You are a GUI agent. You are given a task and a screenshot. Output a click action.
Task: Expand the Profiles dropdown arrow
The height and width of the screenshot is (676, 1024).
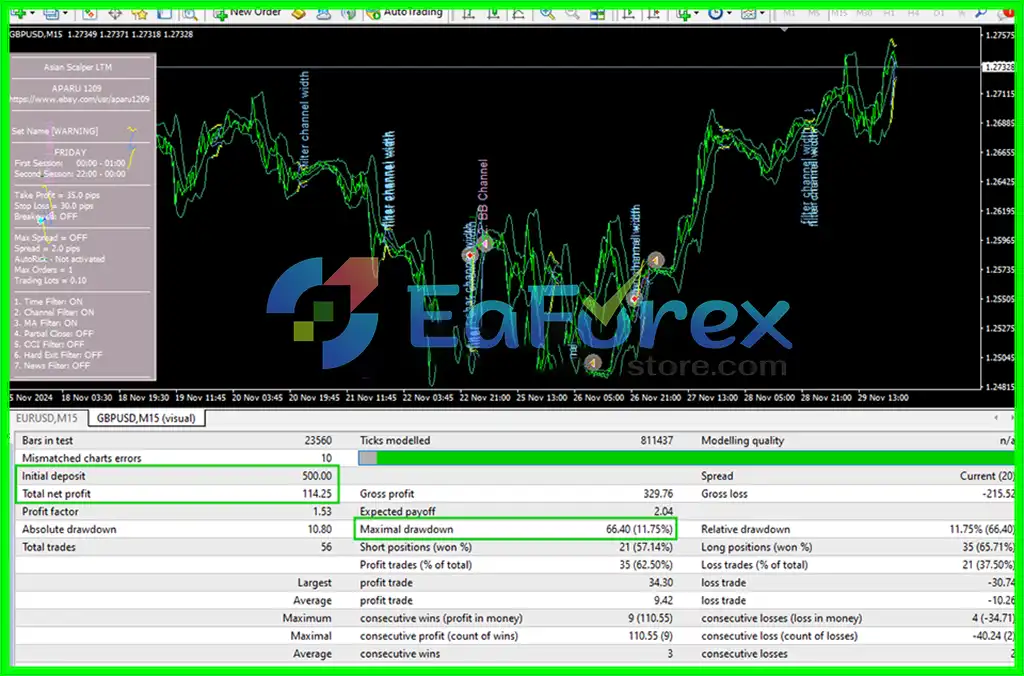[64, 14]
